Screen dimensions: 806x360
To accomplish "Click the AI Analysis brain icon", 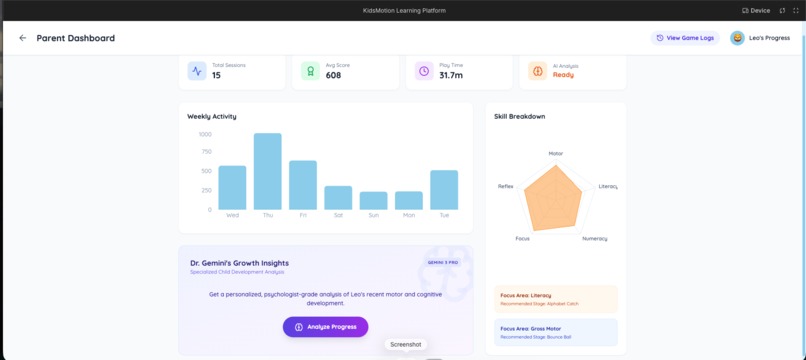I will coord(538,71).
